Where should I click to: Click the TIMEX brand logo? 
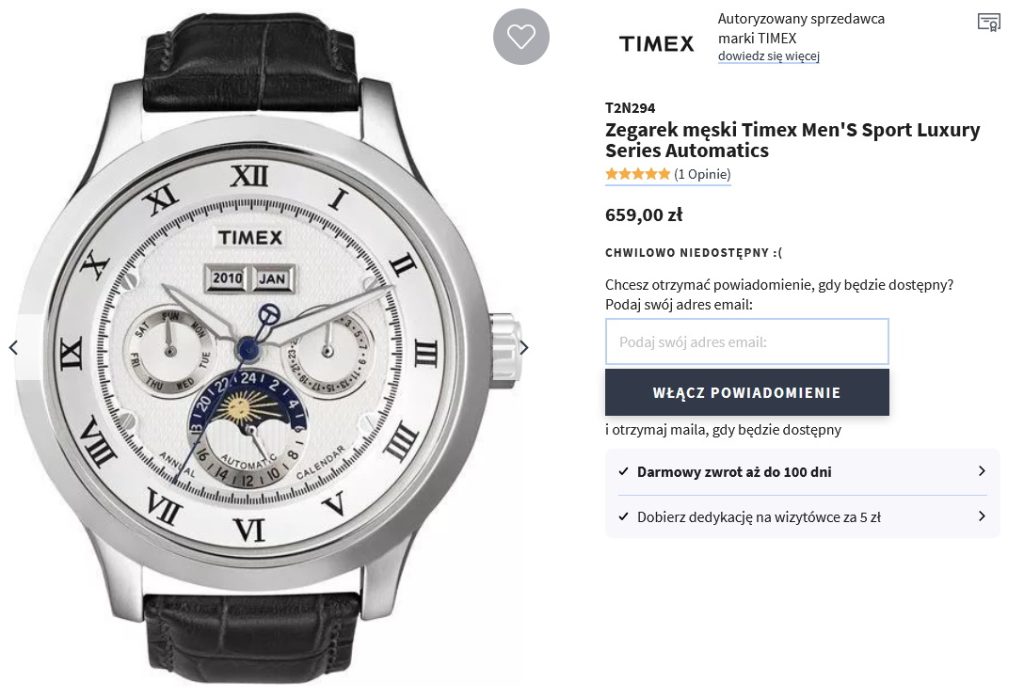[x=656, y=44]
